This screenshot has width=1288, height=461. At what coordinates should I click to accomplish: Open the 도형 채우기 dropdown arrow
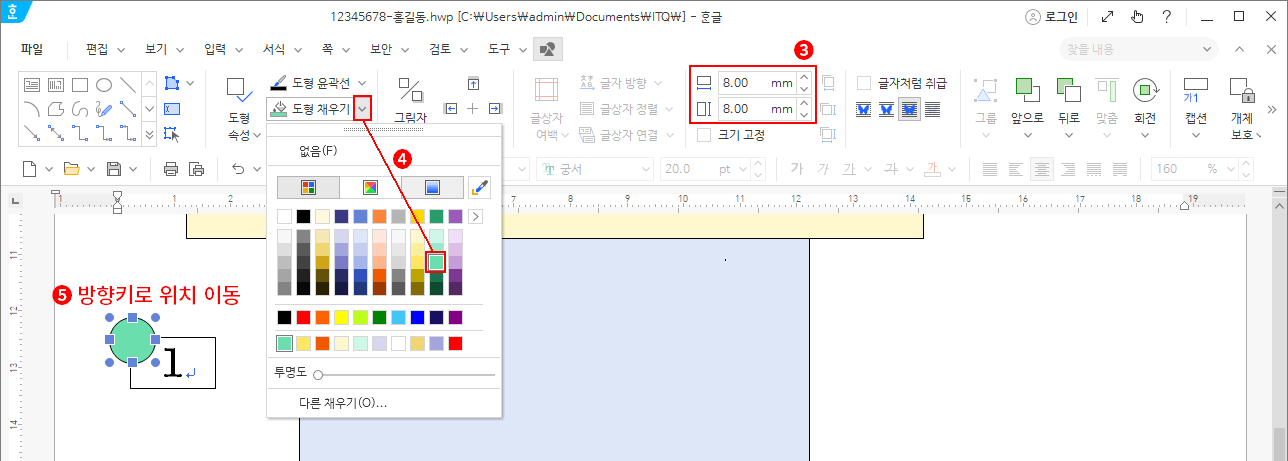364,108
